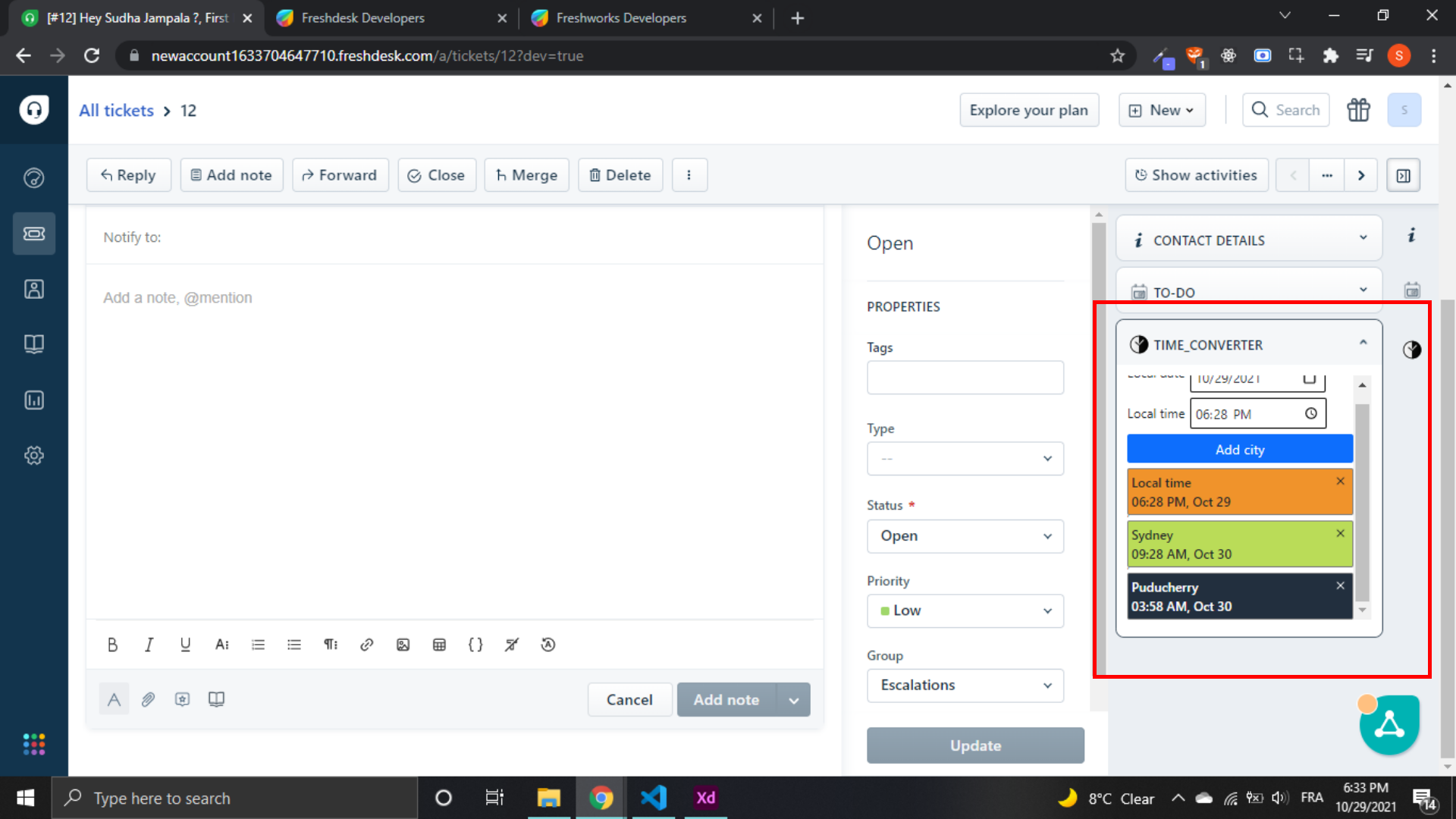
Task: Open the Priority Low dropdown
Action: click(x=965, y=611)
